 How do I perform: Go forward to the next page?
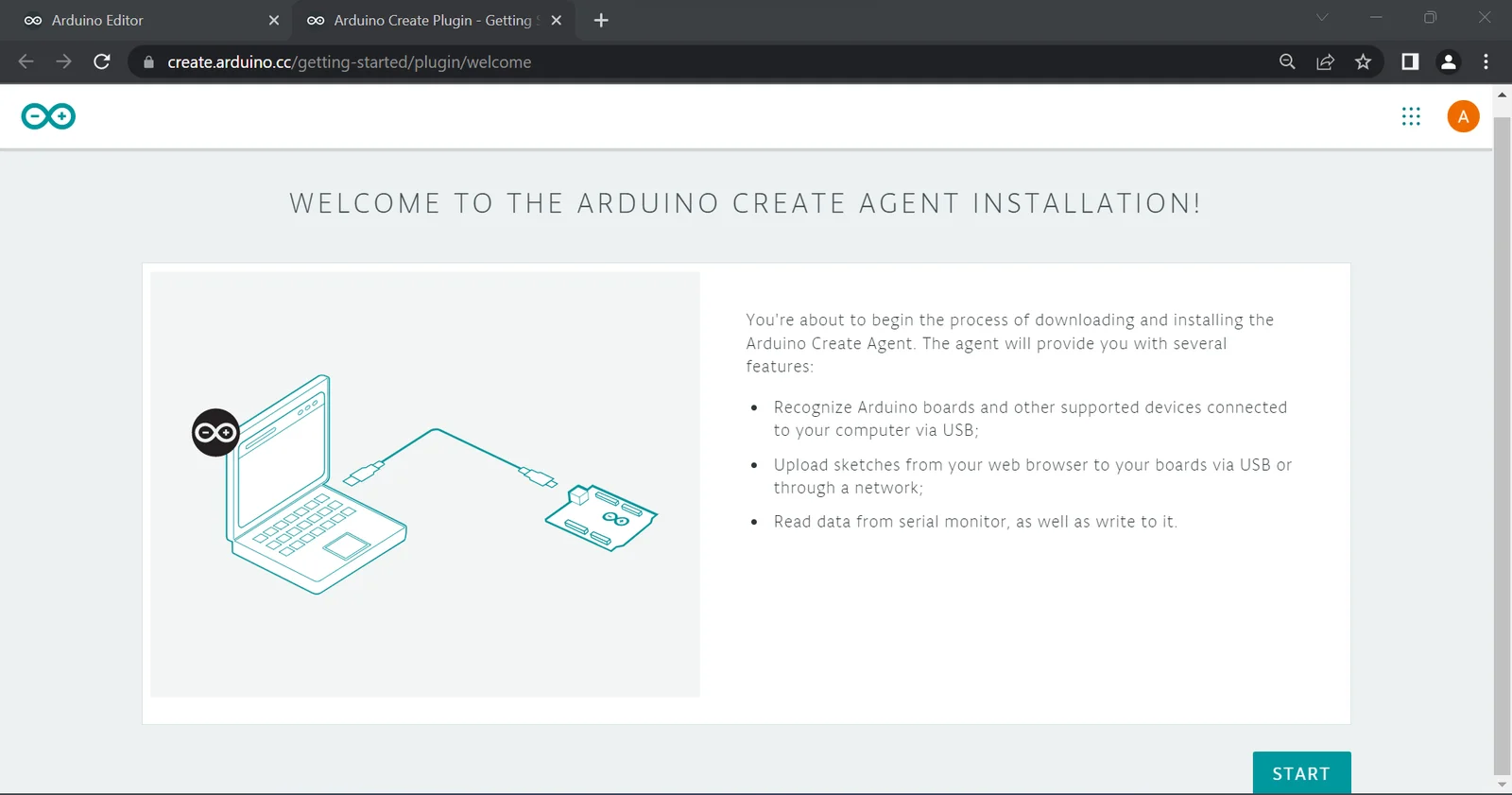pyautogui.click(x=63, y=61)
